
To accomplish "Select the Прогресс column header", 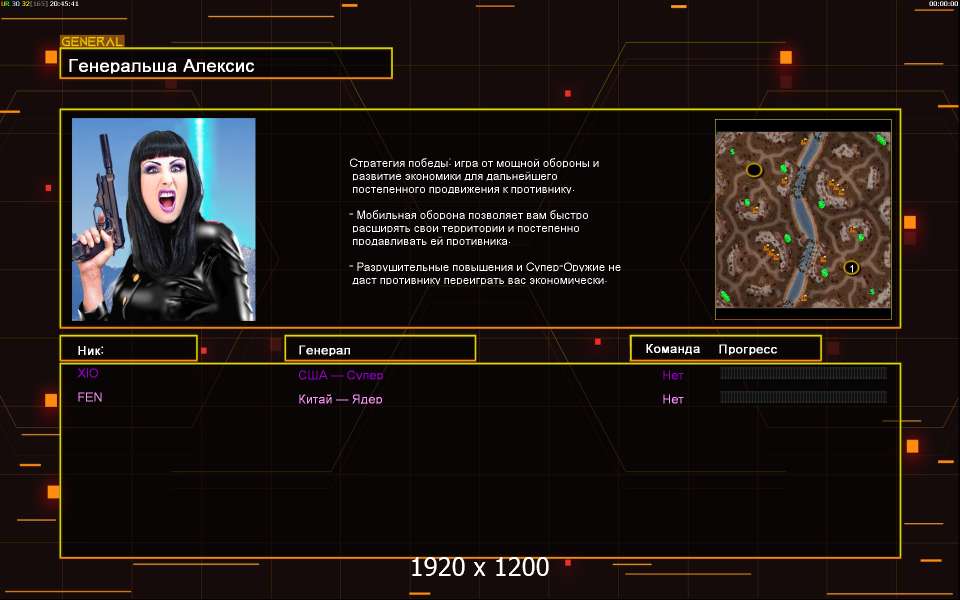I will 747,349.
